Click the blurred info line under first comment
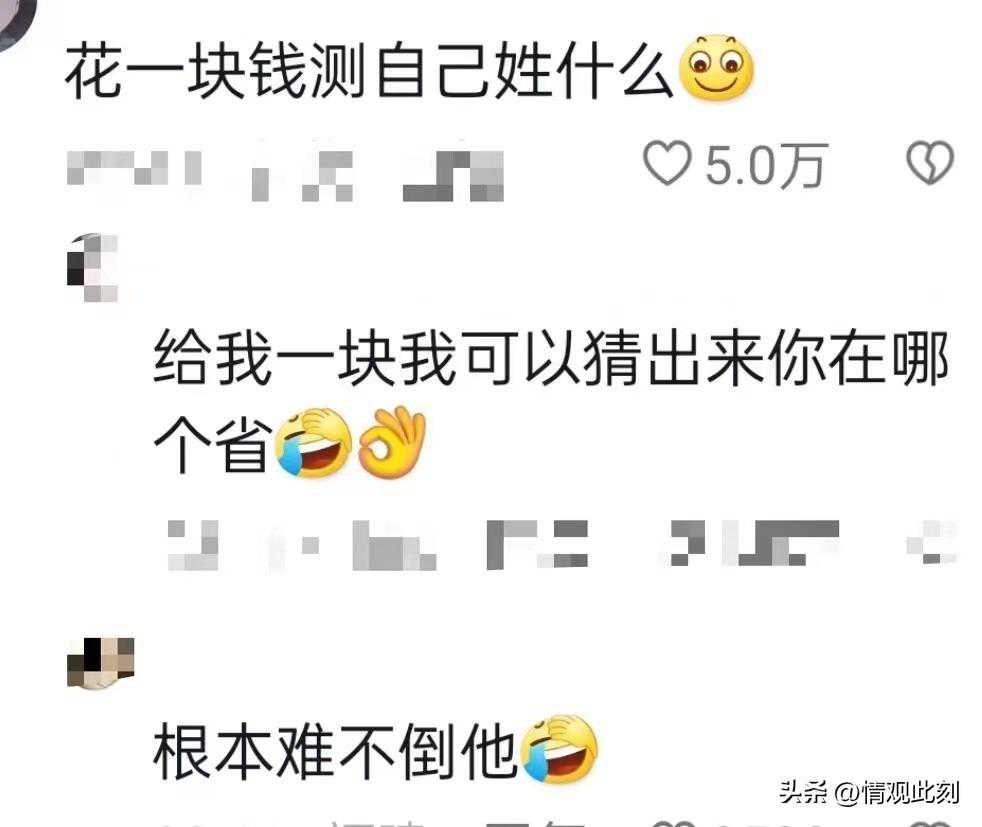982x827 pixels. click(286, 175)
